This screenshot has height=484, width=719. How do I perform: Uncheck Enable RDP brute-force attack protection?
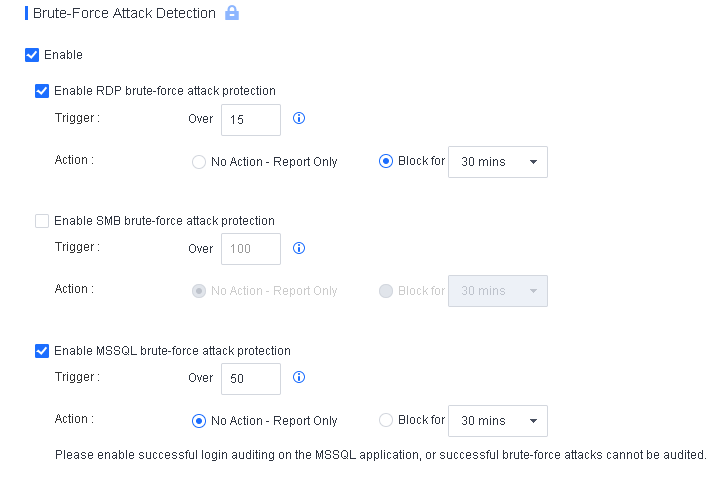pyautogui.click(x=42, y=91)
